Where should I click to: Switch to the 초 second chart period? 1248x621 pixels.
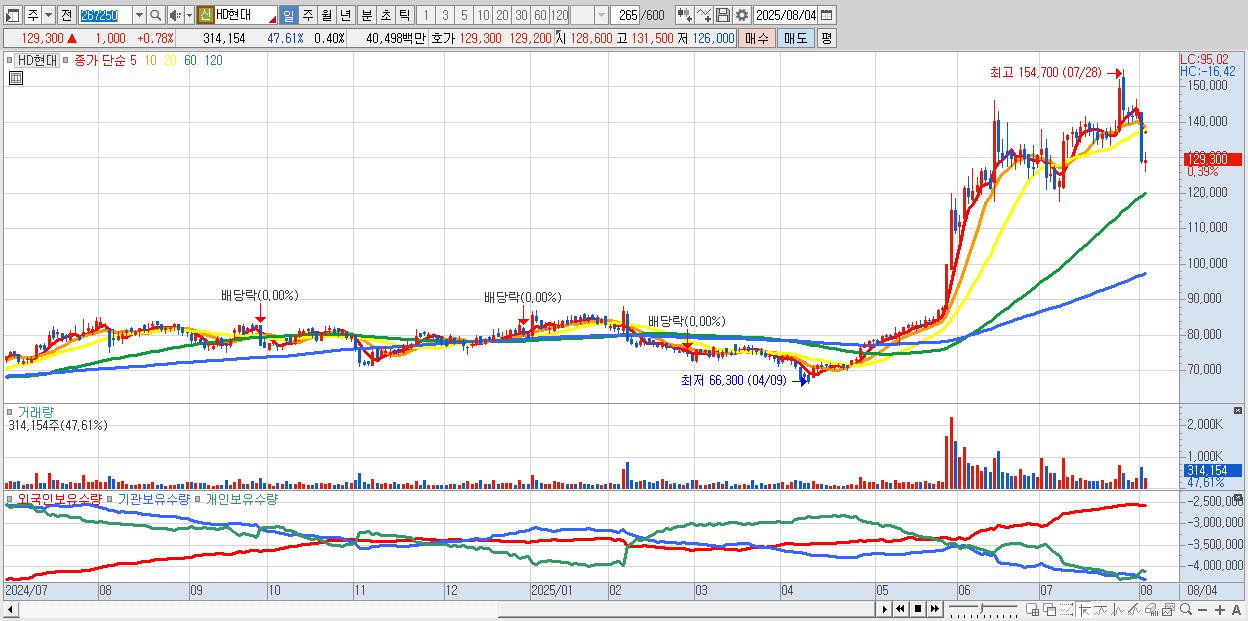(386, 15)
